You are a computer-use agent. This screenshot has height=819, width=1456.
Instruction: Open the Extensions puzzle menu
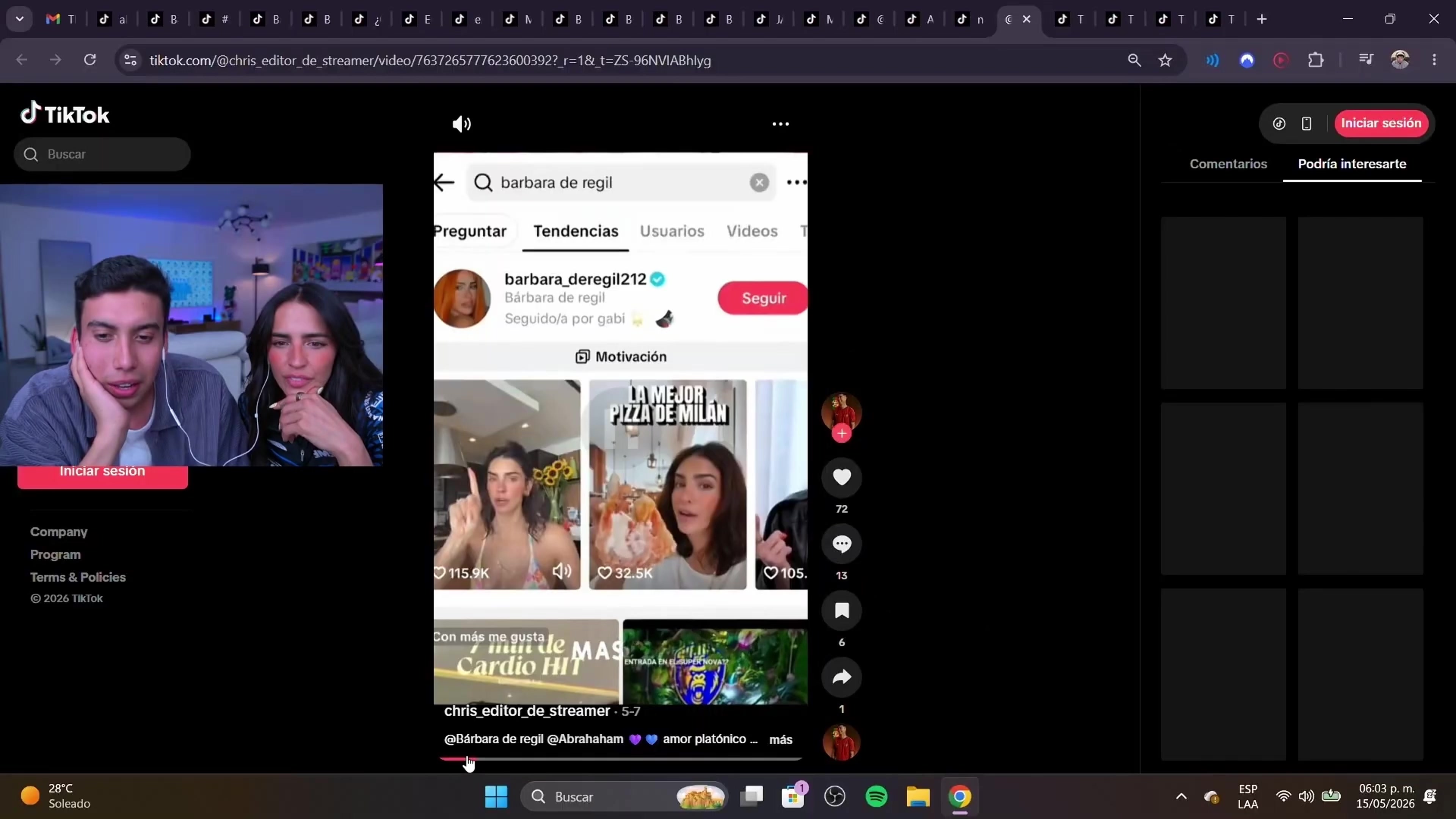point(1316,60)
